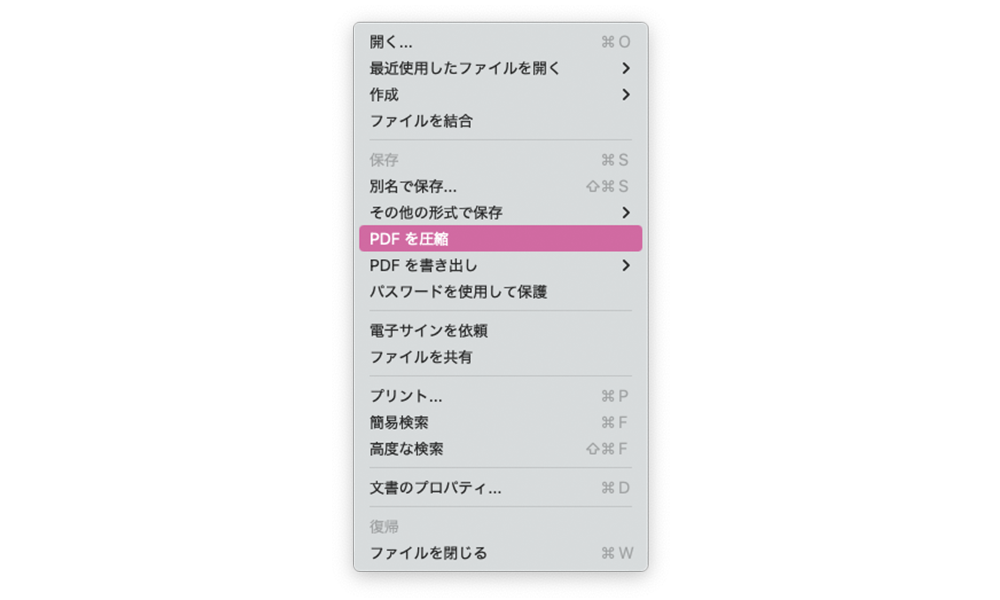Image resolution: width=1000 pixels, height=600 pixels.
Task: Click the ⇧⌘S shortcut label
Action: [607, 186]
